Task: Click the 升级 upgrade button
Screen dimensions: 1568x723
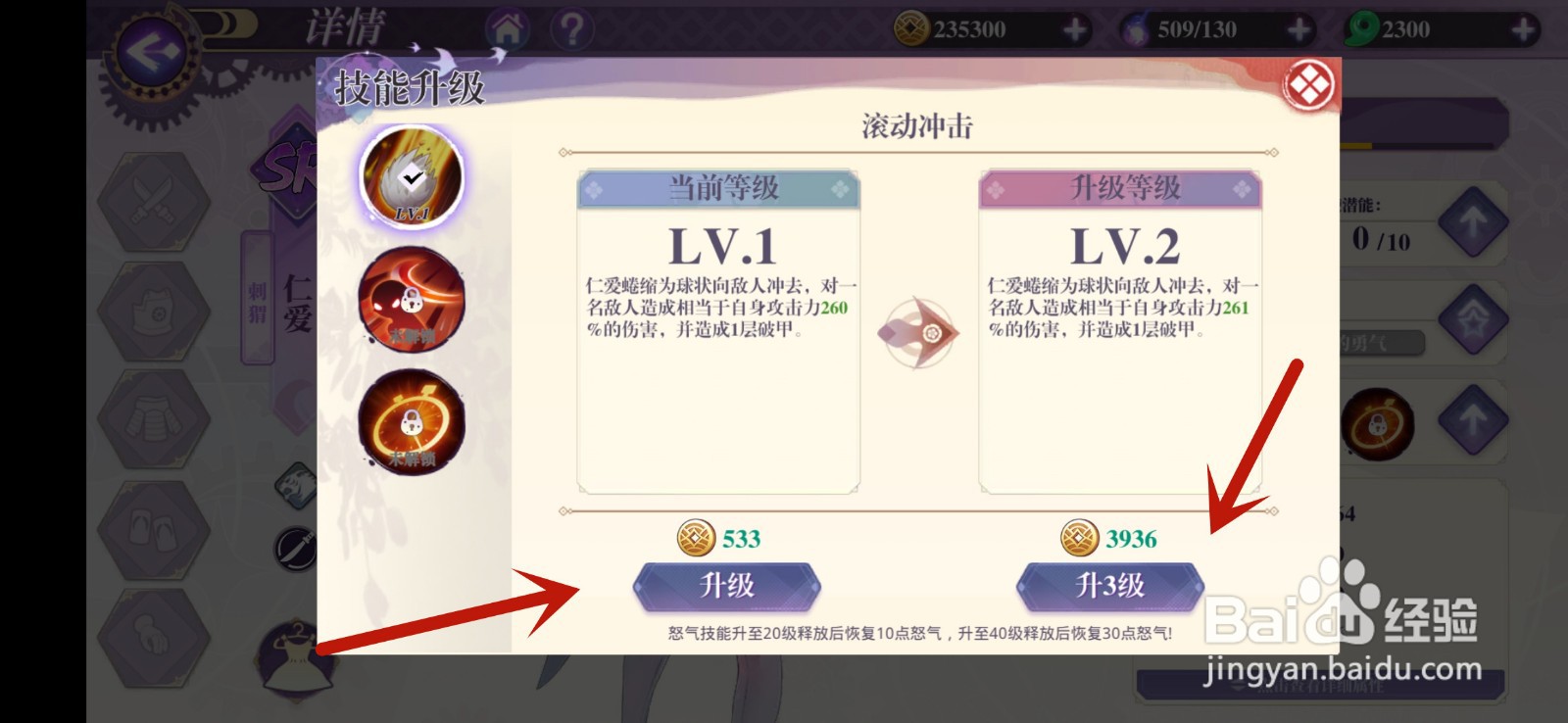Action: [x=726, y=586]
